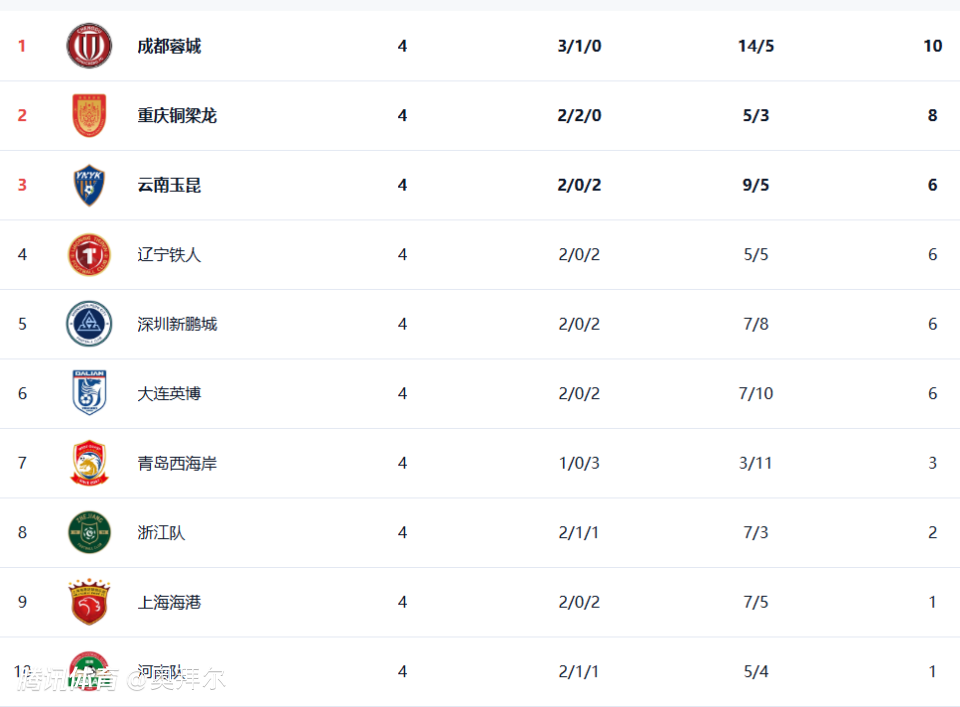Click the 重庆铜梁龙 team crest
Image resolution: width=960 pixels, height=707 pixels.
coord(89,116)
